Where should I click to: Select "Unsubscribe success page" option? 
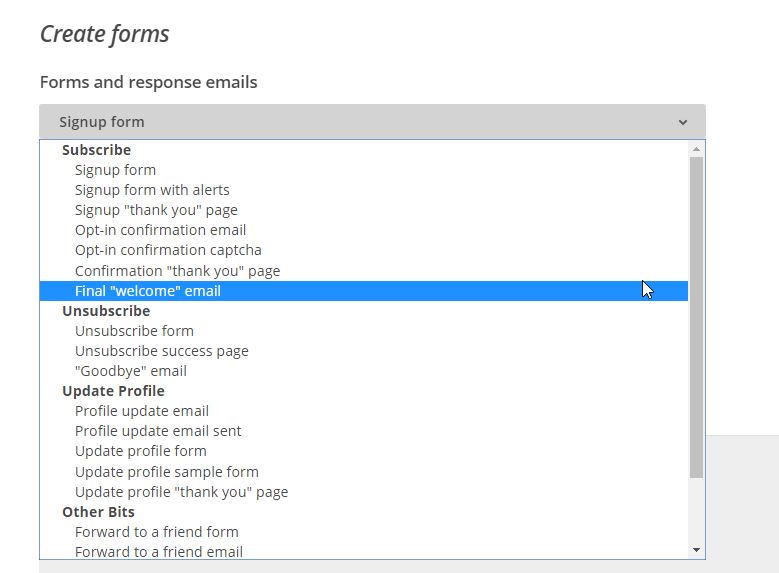(x=162, y=351)
